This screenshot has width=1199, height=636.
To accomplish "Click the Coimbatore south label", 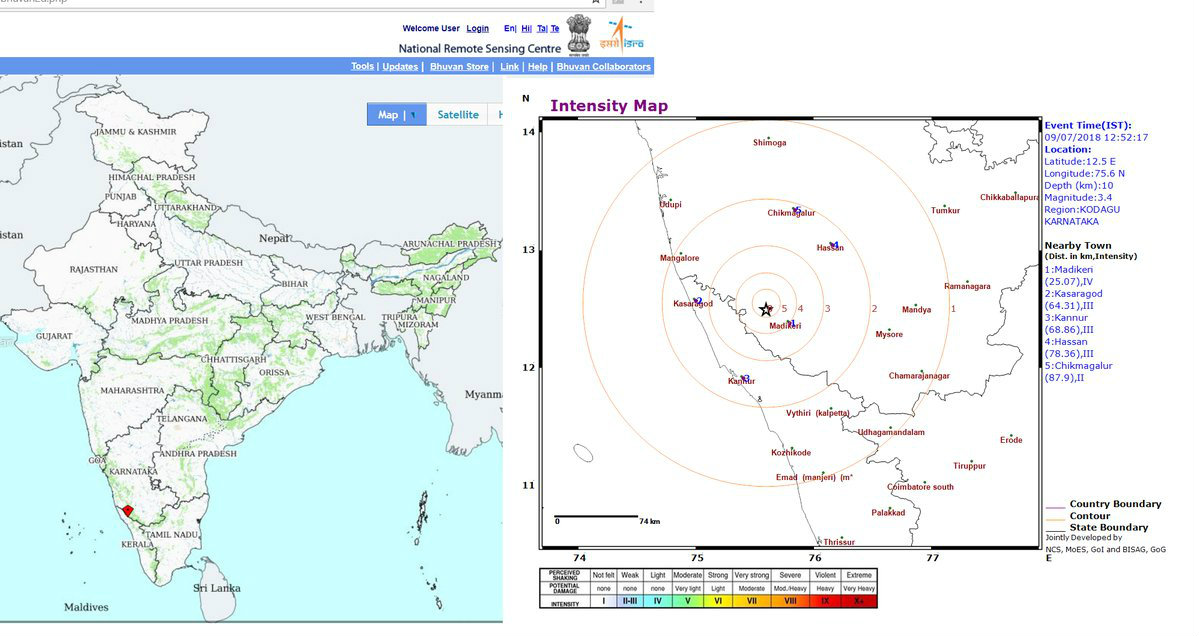I will point(920,487).
